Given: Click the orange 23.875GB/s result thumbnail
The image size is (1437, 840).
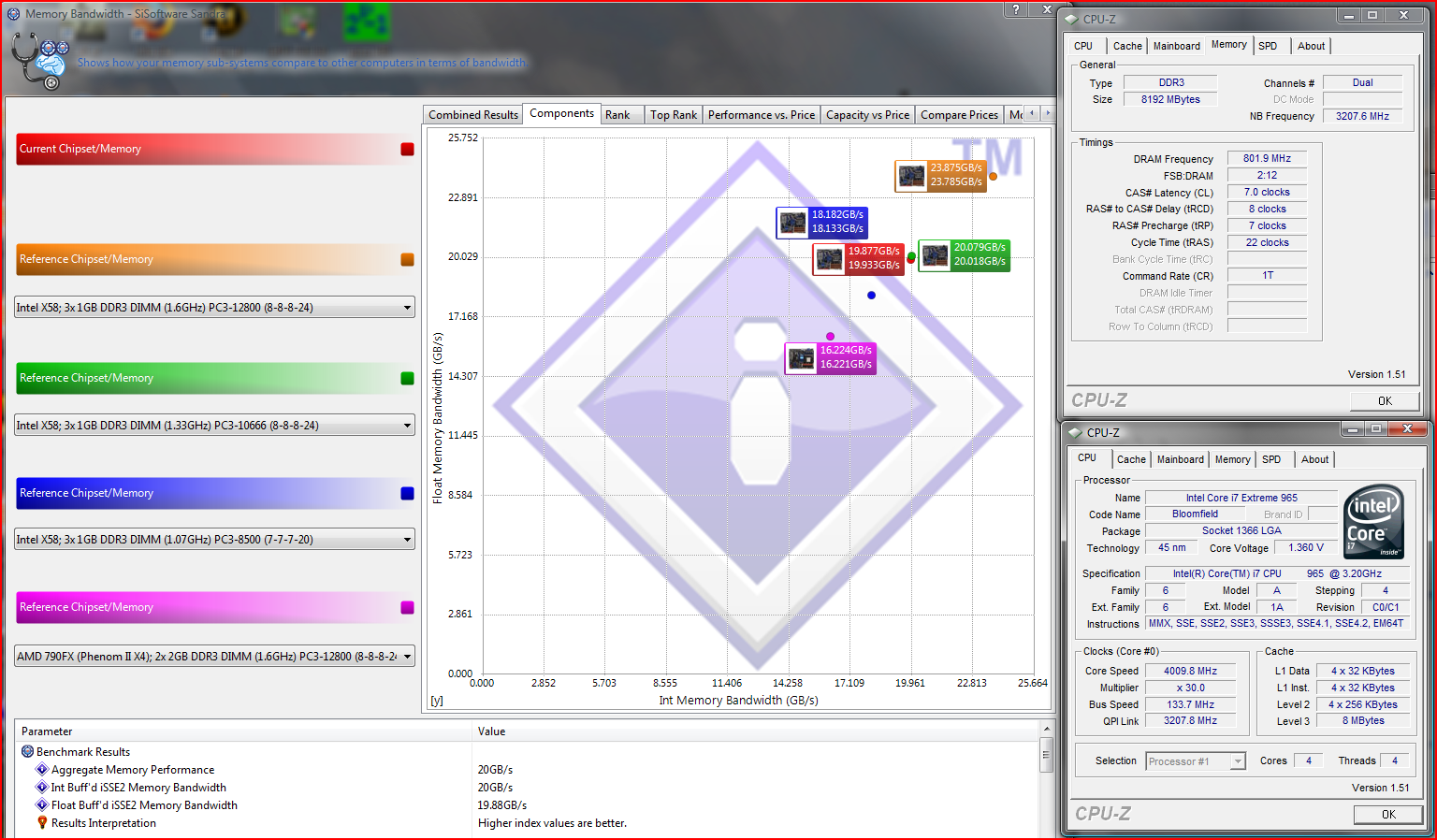Looking at the screenshot, I should 911,175.
